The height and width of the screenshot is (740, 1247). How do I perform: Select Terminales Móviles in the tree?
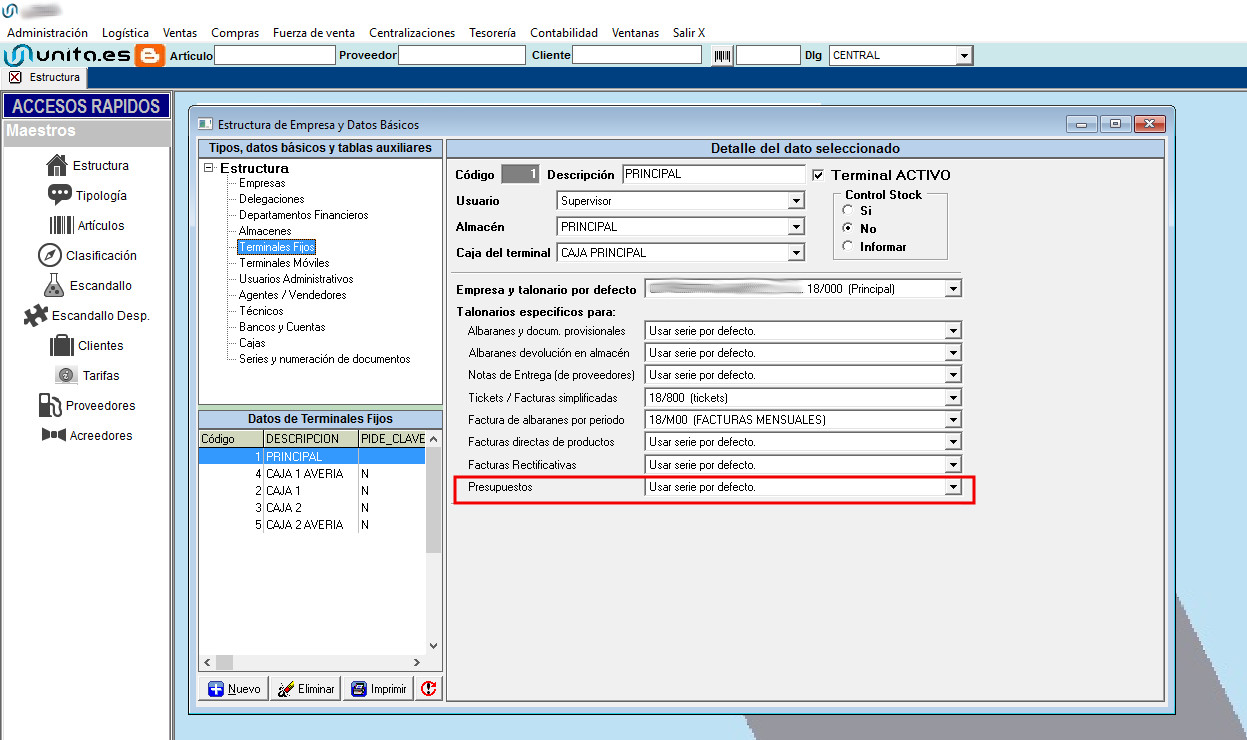tap(284, 263)
